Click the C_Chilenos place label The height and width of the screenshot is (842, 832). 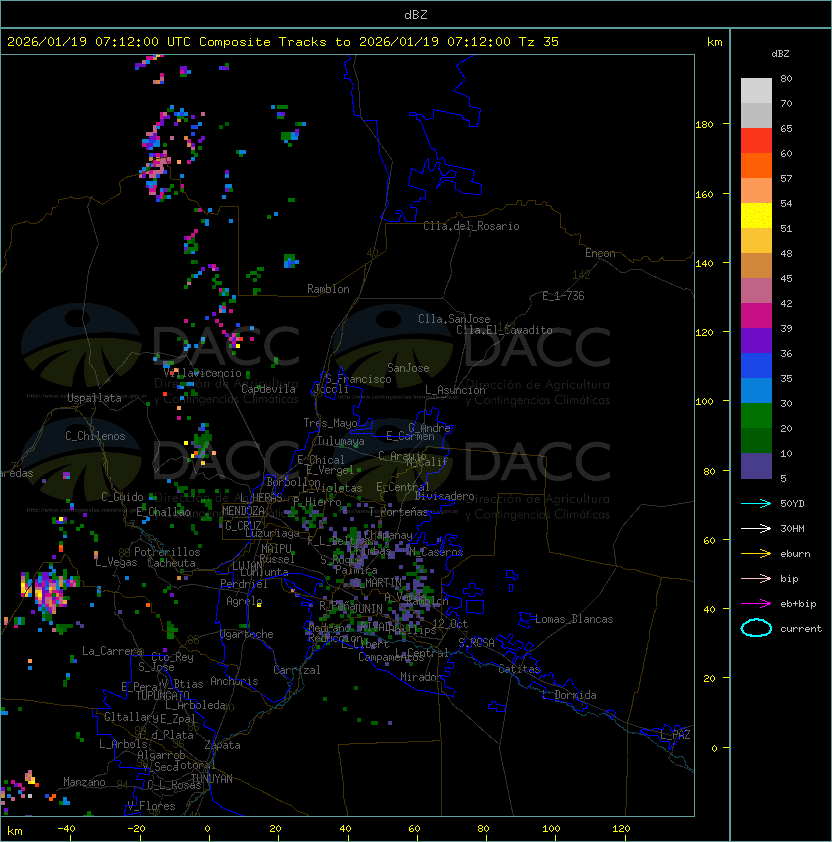(95, 436)
